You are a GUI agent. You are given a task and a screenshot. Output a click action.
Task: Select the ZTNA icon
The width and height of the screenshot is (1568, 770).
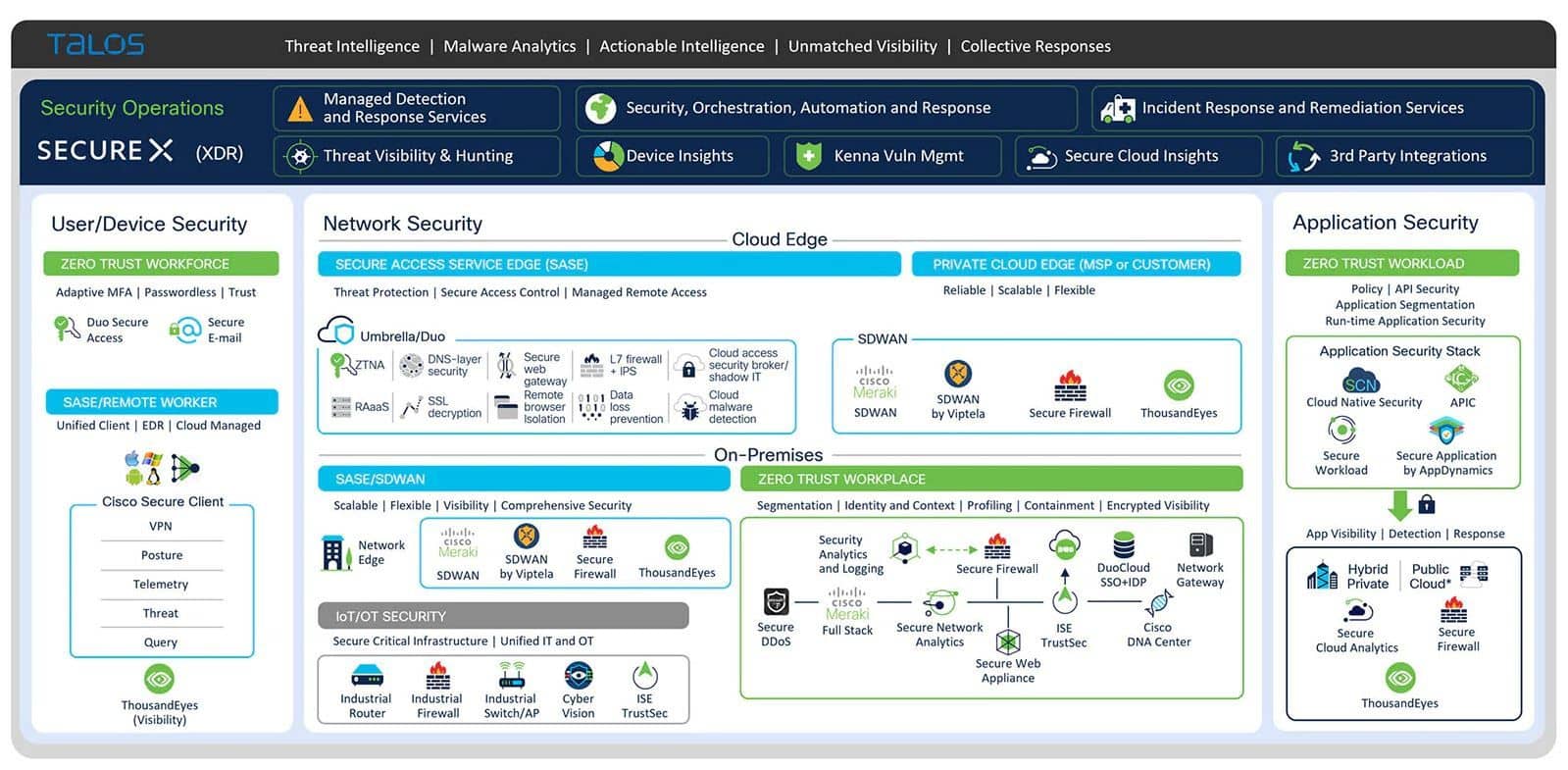[341, 365]
